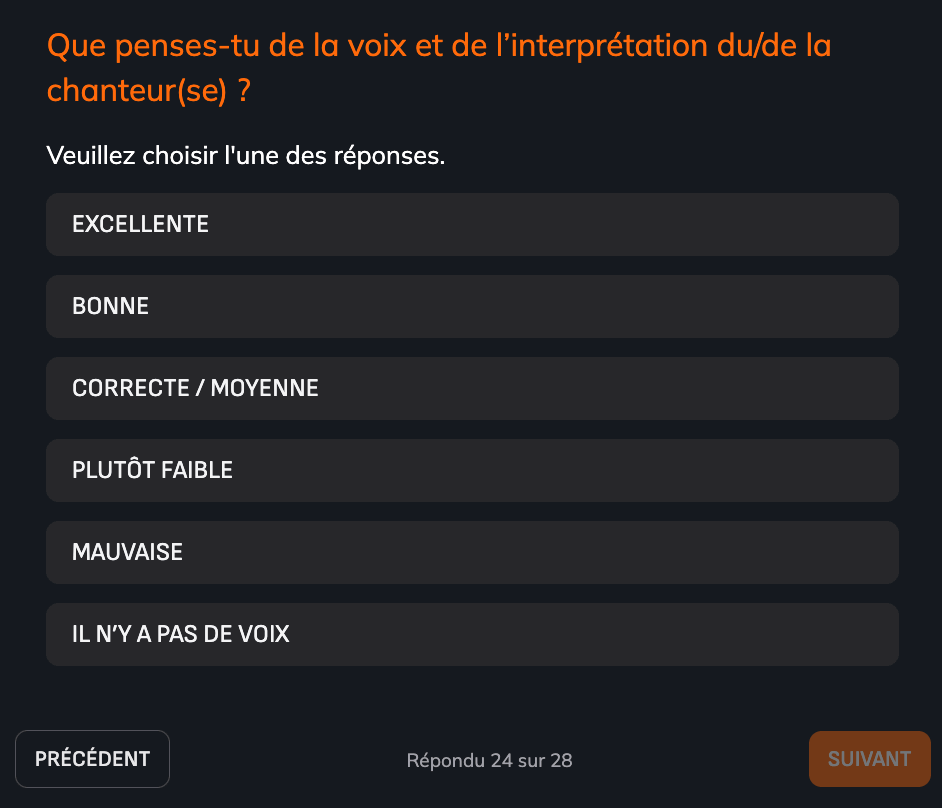Image resolution: width=942 pixels, height=808 pixels.
Task: Click the fourth option in the answer list
Action: pos(471,470)
